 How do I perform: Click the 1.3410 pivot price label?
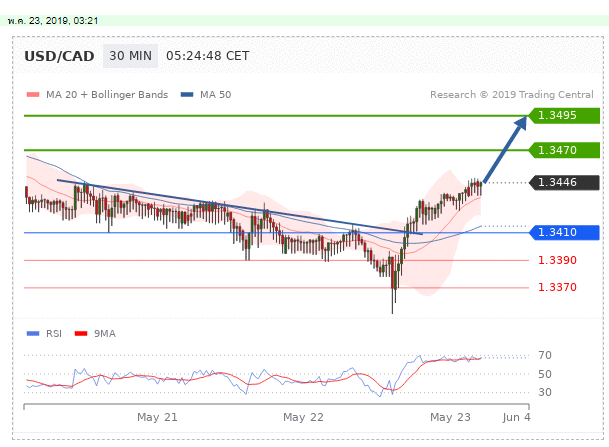coord(564,233)
